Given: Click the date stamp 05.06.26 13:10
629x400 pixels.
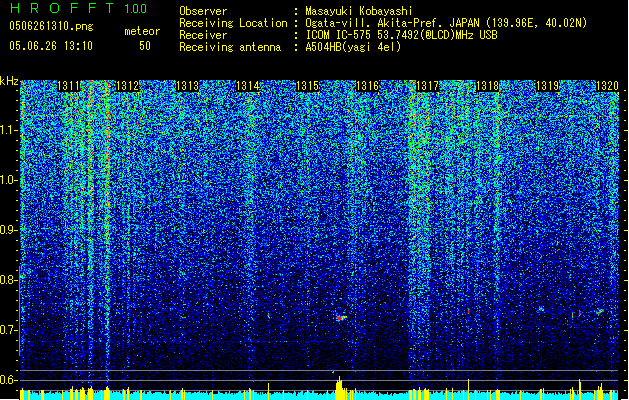Looking at the screenshot, I should (x=51, y=46).
